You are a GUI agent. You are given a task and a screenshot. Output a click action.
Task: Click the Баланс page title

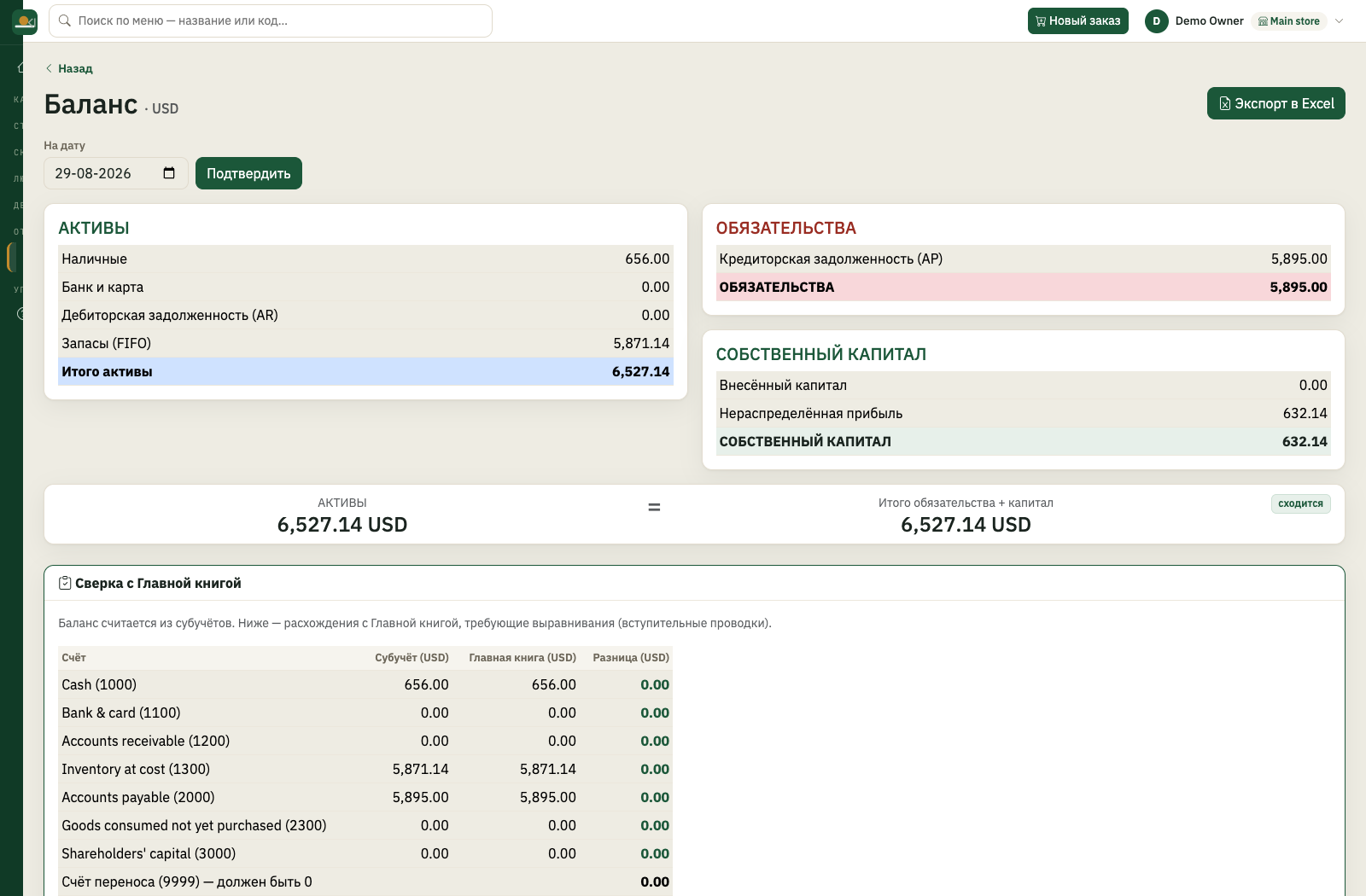[x=90, y=103]
